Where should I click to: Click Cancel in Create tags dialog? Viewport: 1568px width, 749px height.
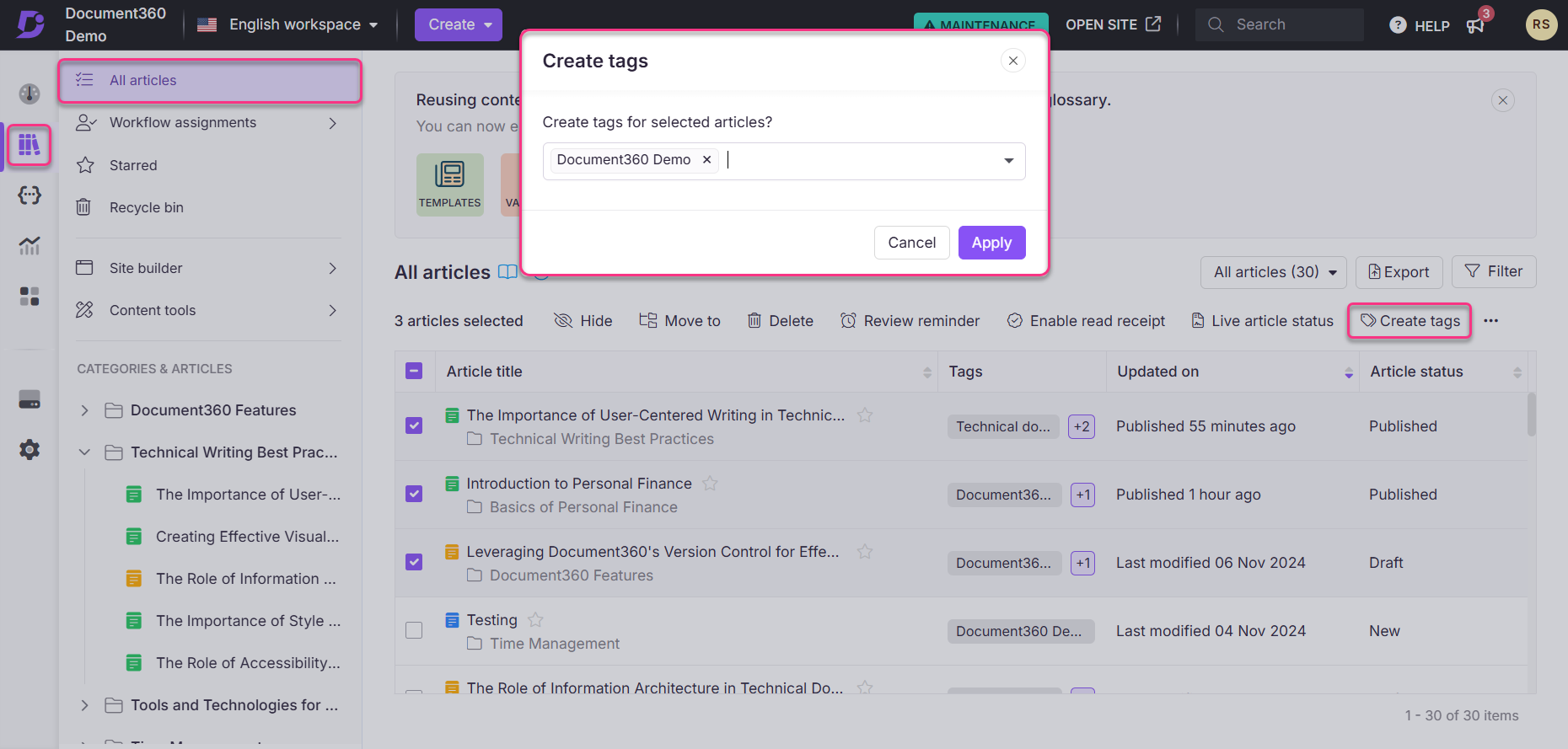point(911,243)
